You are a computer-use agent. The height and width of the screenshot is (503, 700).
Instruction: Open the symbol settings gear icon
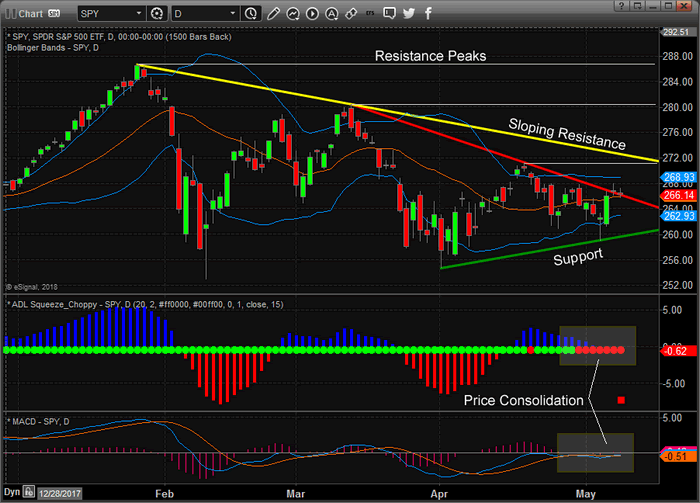(x=157, y=14)
